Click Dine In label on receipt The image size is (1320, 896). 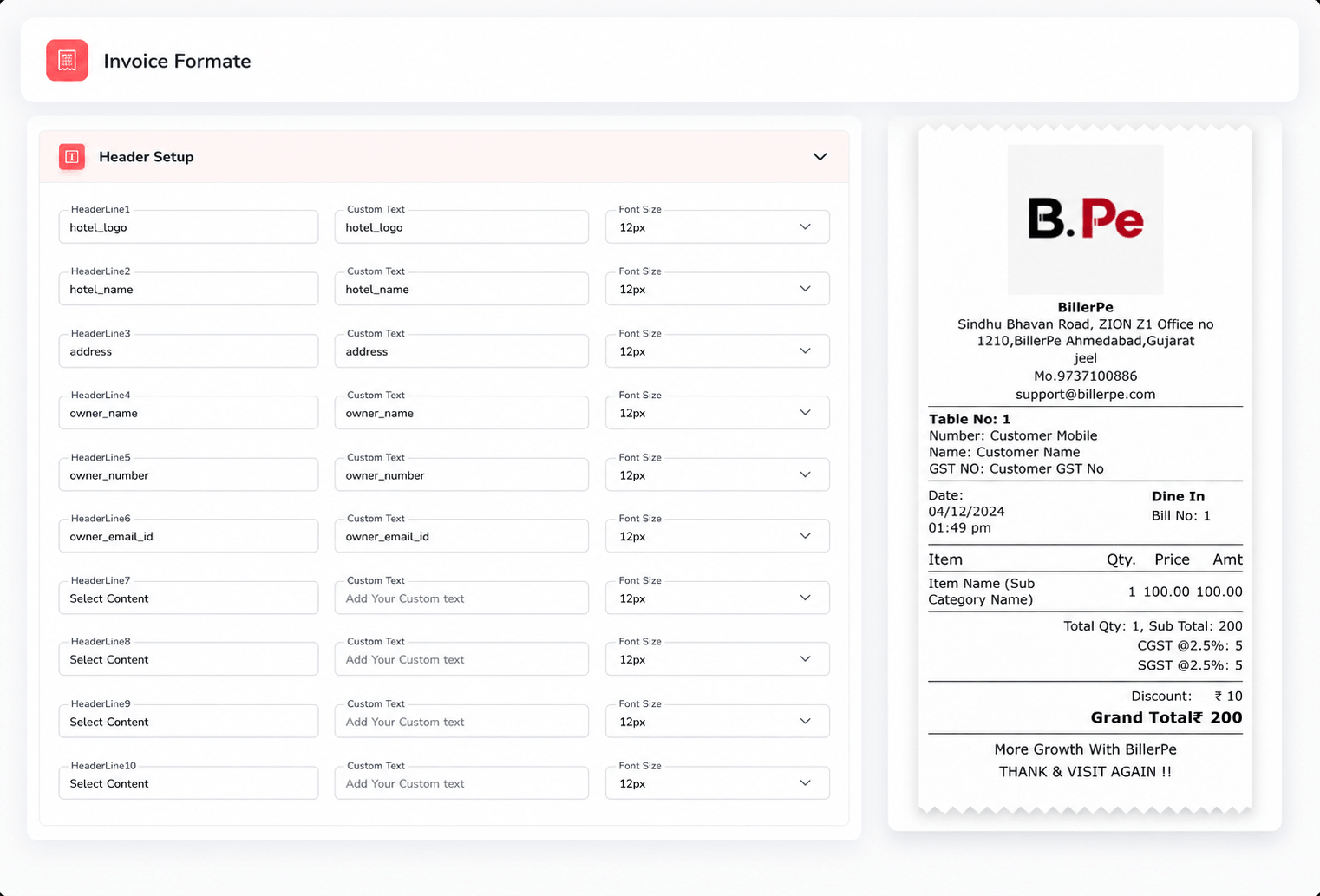[1178, 496]
